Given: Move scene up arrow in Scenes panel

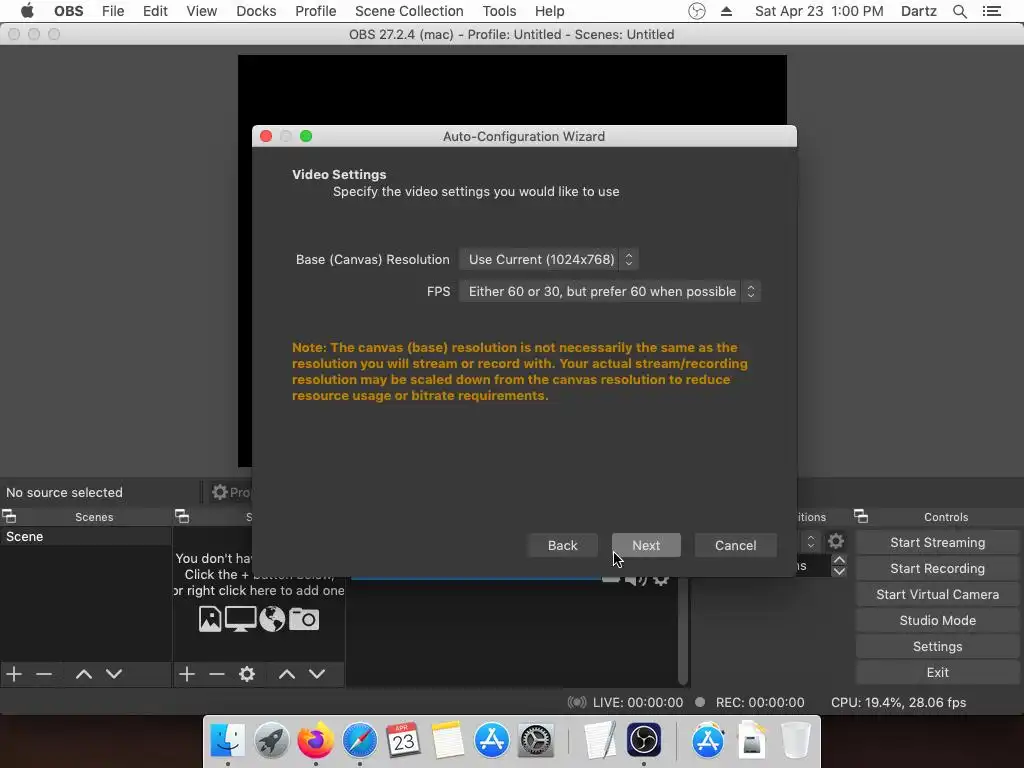Looking at the screenshot, I should click(x=84, y=674).
